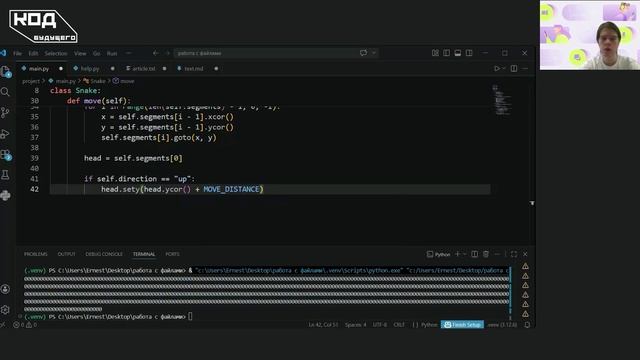
Task: Open the Go menu
Action: coord(96,53)
